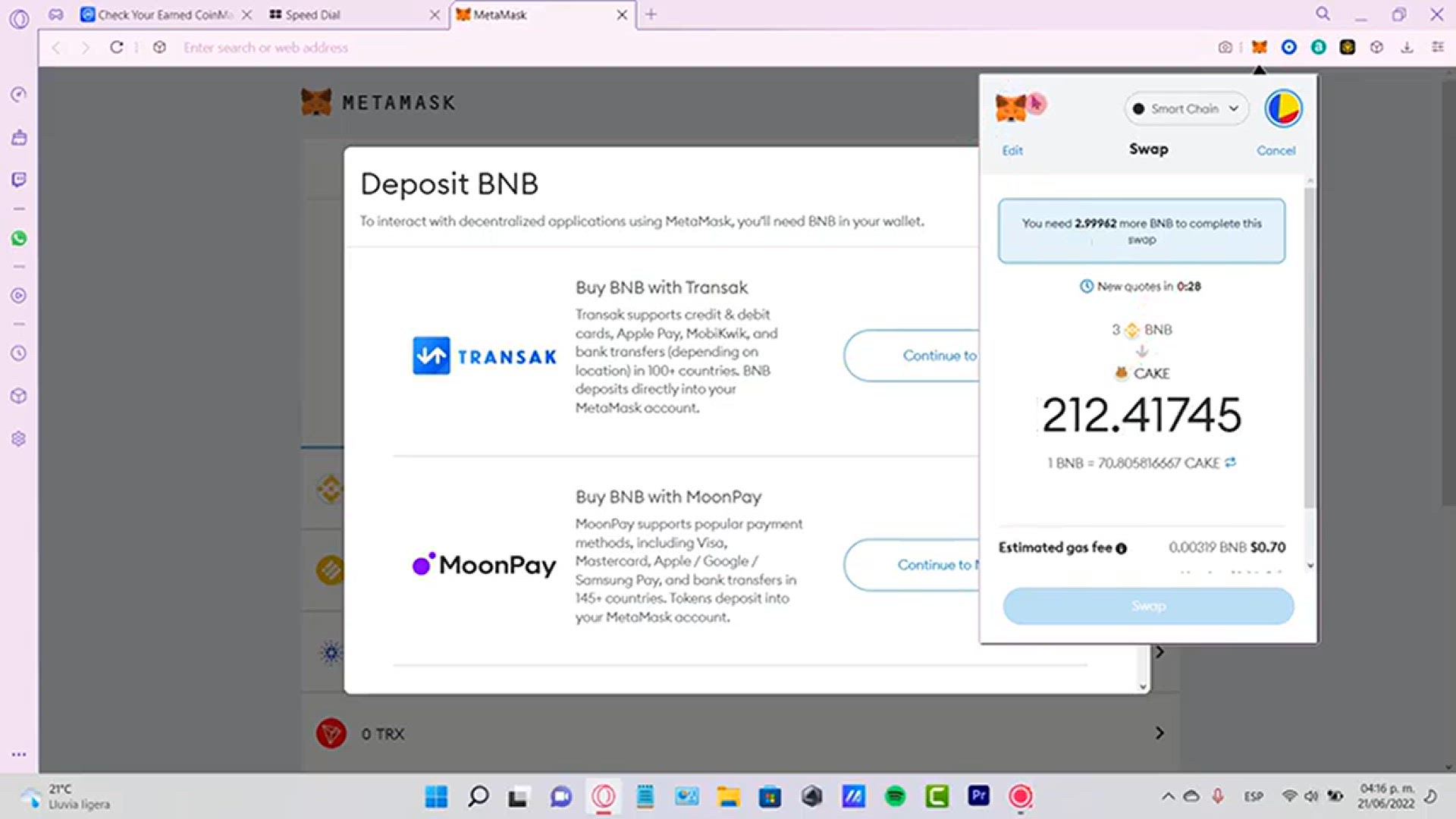Click the Swap button in popup
Viewport: 1456px width, 819px height.
1148,606
